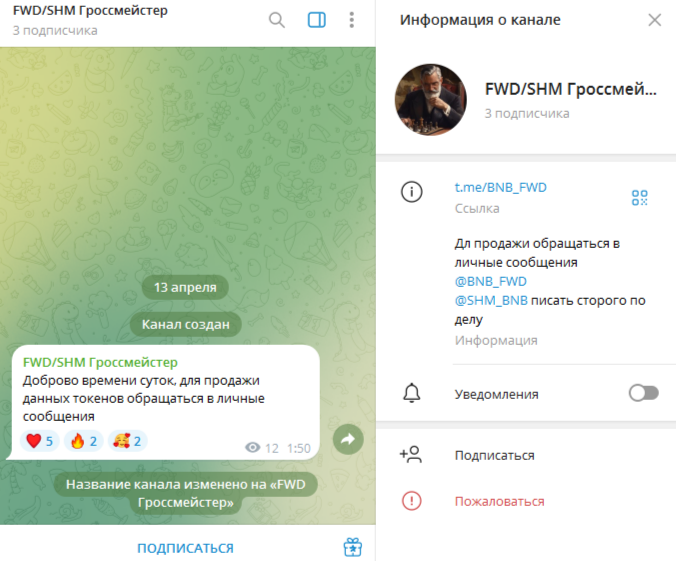Close the channel information panel
Screen dimensions: 676x561
coord(654,20)
